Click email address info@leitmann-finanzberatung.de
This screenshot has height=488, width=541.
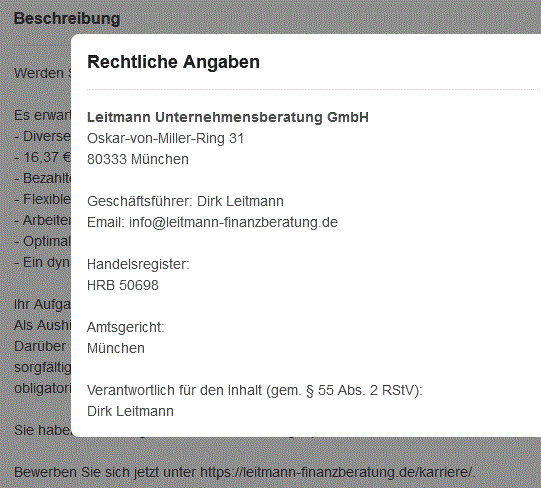point(233,222)
